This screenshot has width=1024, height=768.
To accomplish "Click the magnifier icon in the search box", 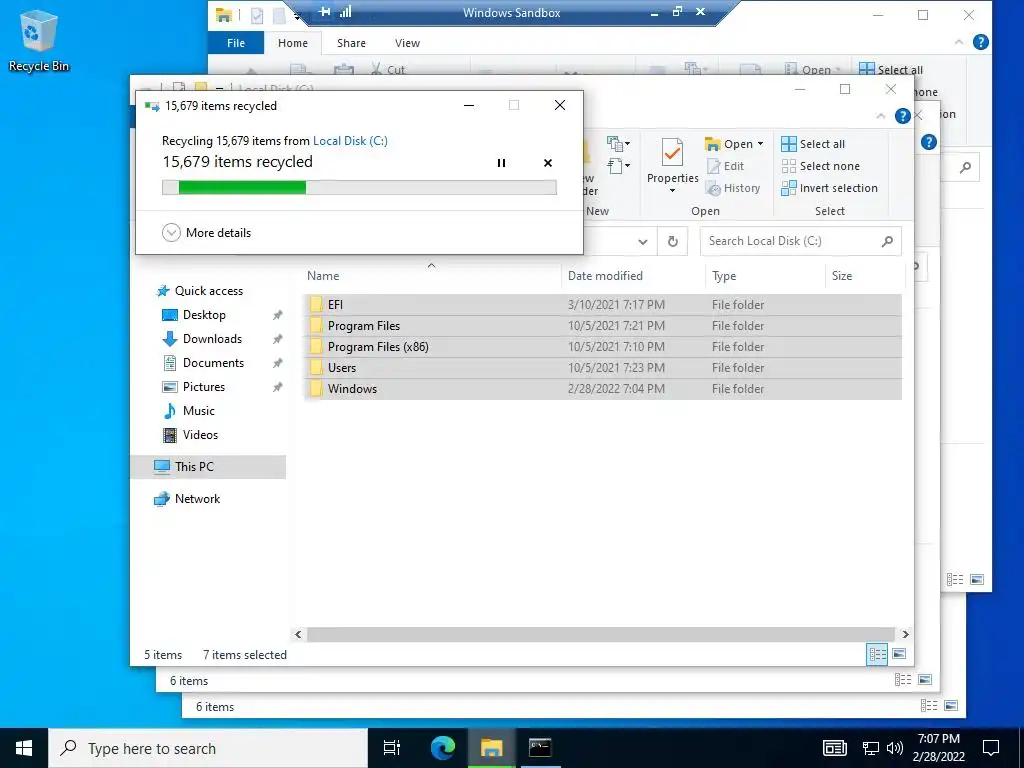I will point(887,241).
